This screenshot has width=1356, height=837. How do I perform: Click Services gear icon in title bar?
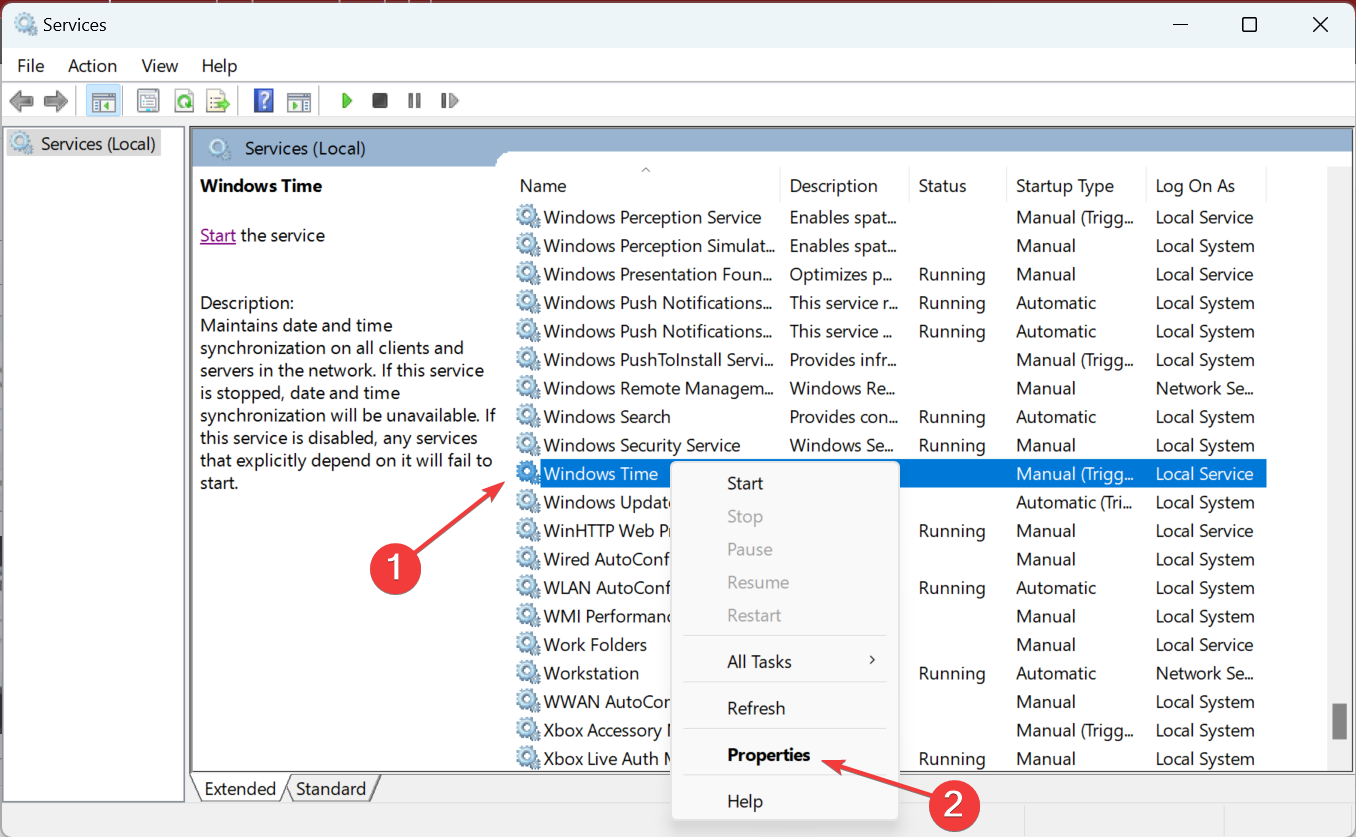click(x=25, y=24)
